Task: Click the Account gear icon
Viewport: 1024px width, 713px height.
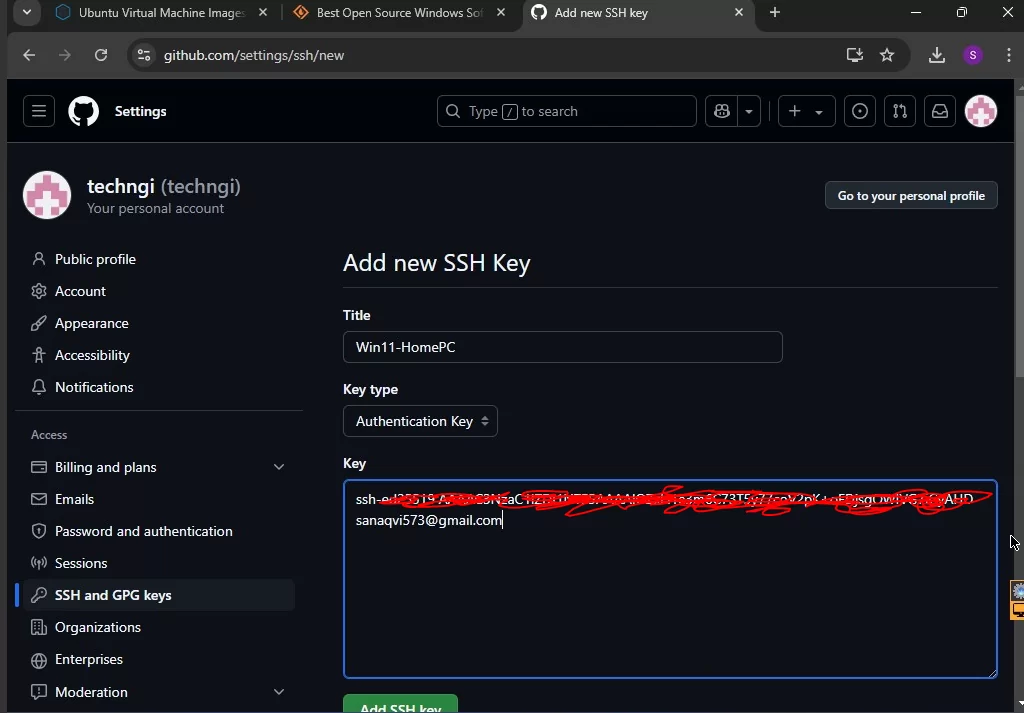Action: tap(39, 291)
